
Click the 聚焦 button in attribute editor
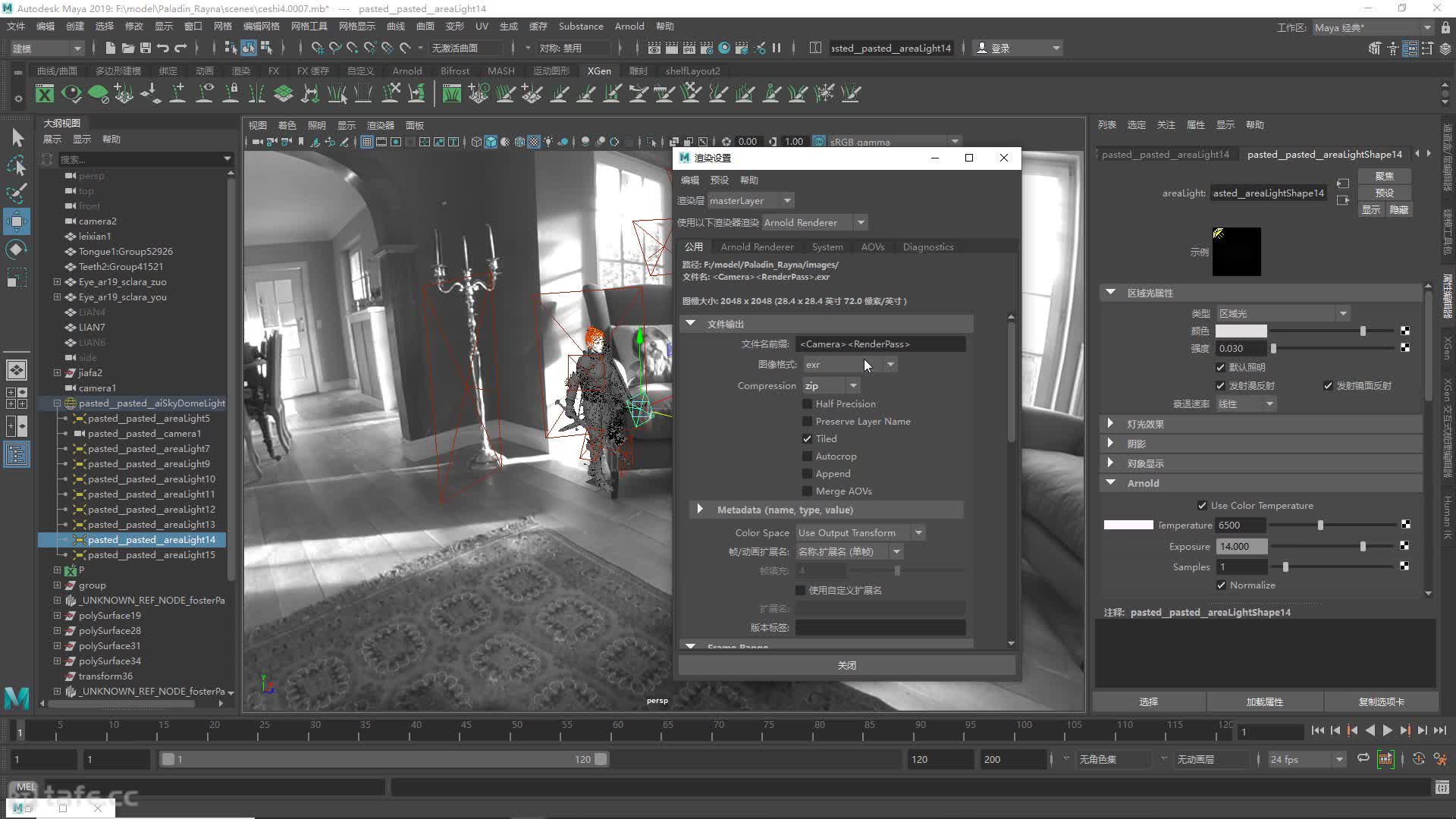(1384, 176)
